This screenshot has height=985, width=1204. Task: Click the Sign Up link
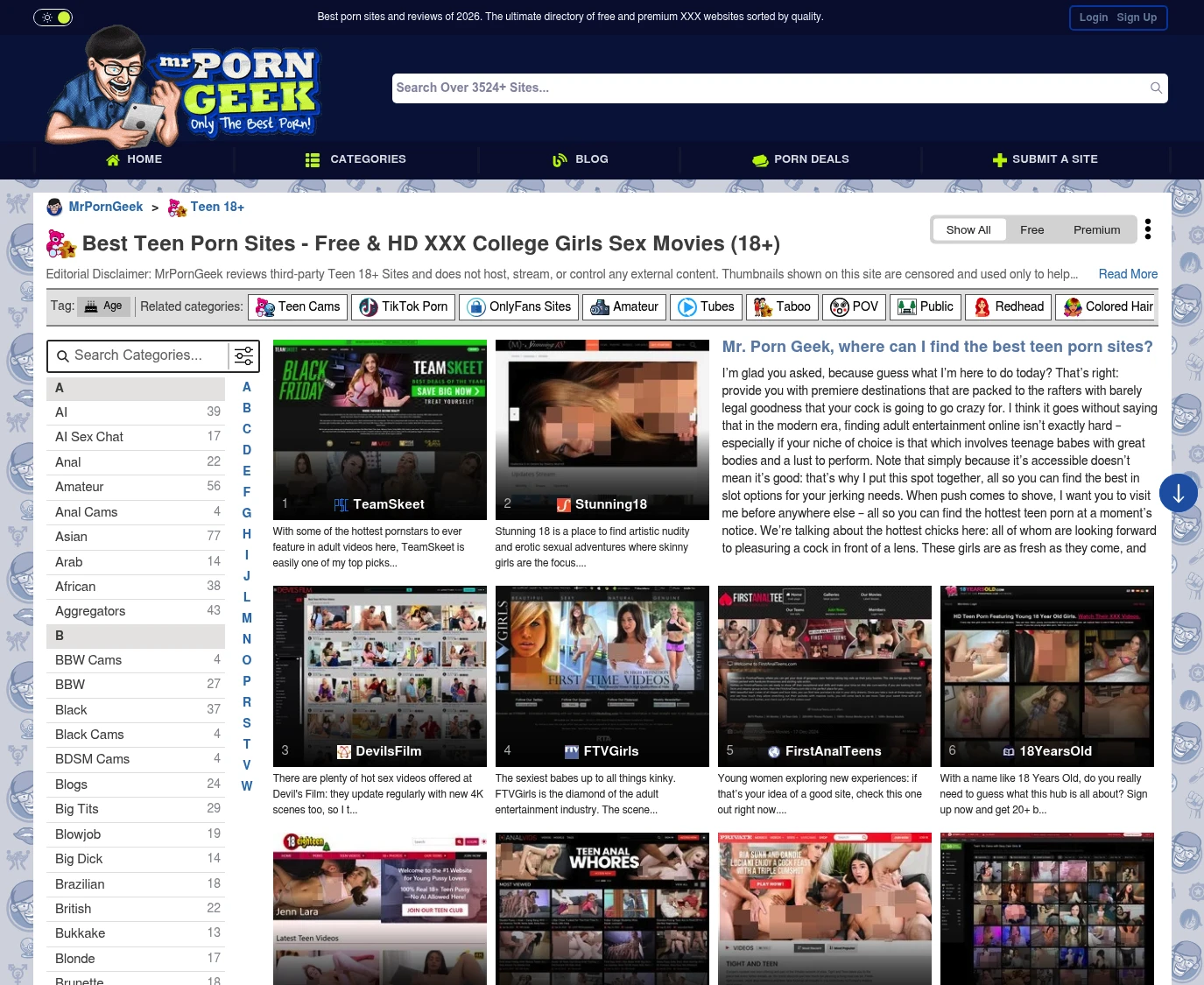[x=1137, y=18]
